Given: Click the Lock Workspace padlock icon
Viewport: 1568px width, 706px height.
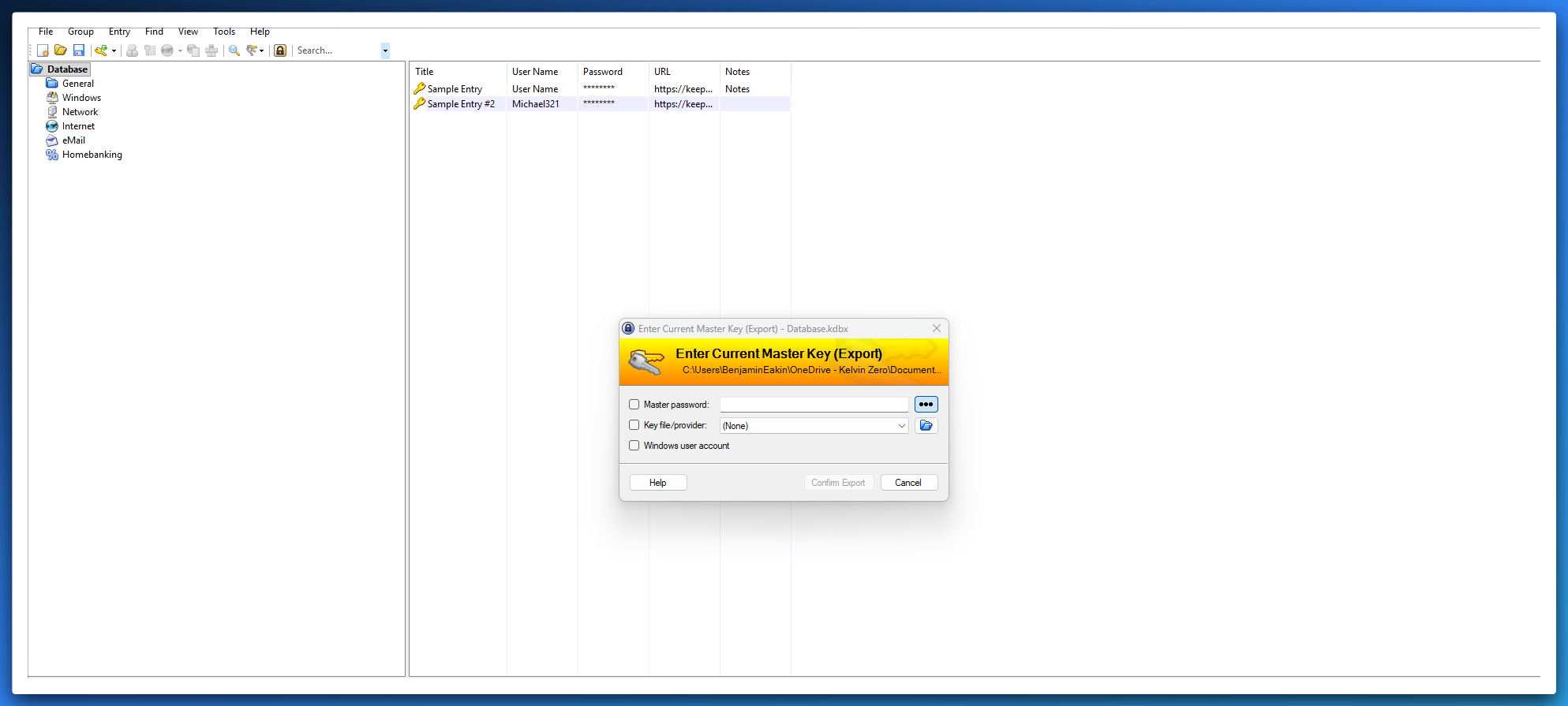Looking at the screenshot, I should coord(280,50).
